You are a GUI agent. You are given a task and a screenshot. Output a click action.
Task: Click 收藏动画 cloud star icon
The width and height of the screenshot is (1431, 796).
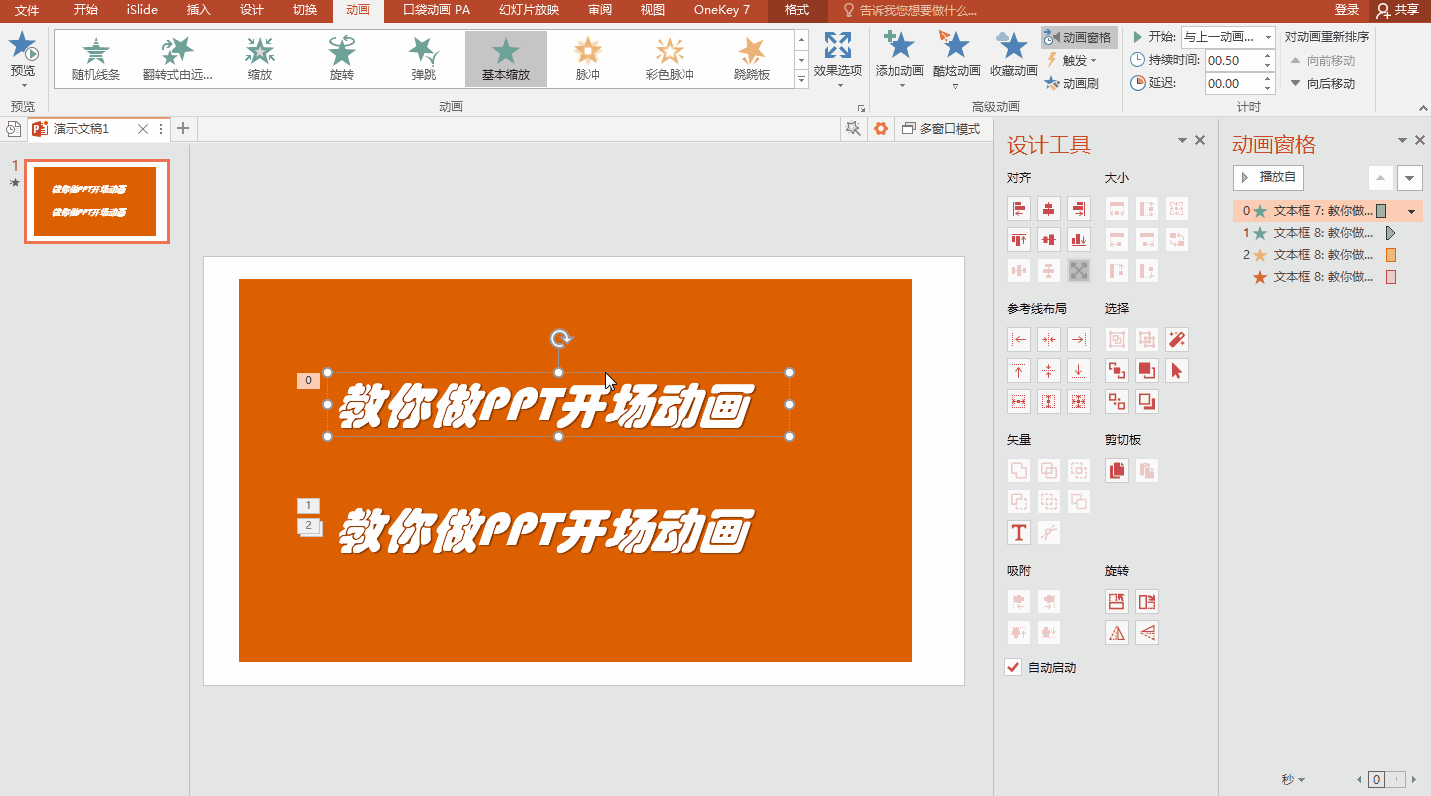1013,56
